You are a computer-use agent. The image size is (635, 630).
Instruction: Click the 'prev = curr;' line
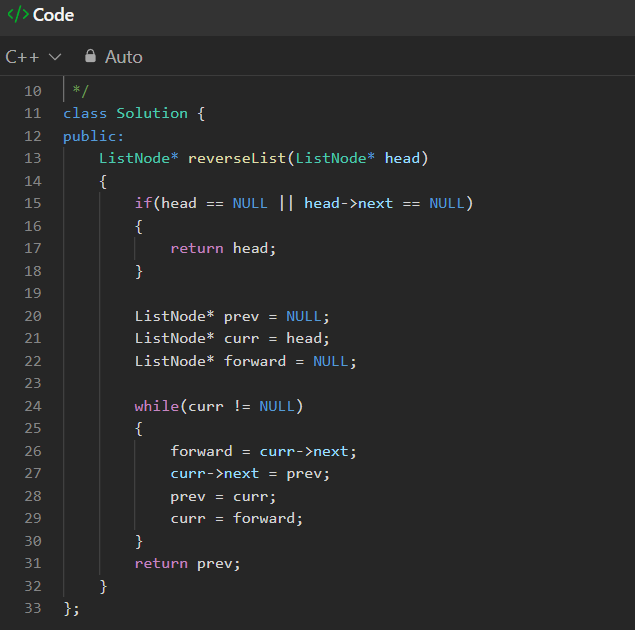(x=223, y=496)
